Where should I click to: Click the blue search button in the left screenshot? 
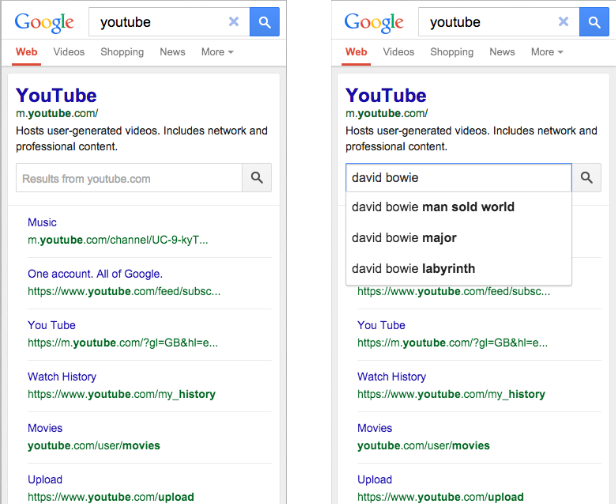(x=264, y=21)
